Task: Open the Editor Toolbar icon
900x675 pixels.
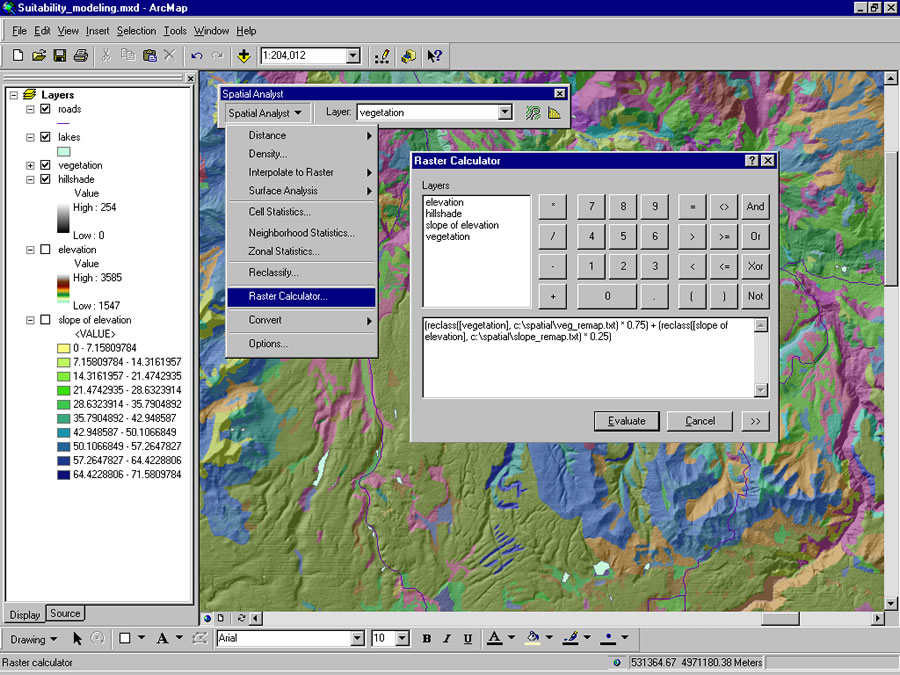Action: pos(381,56)
